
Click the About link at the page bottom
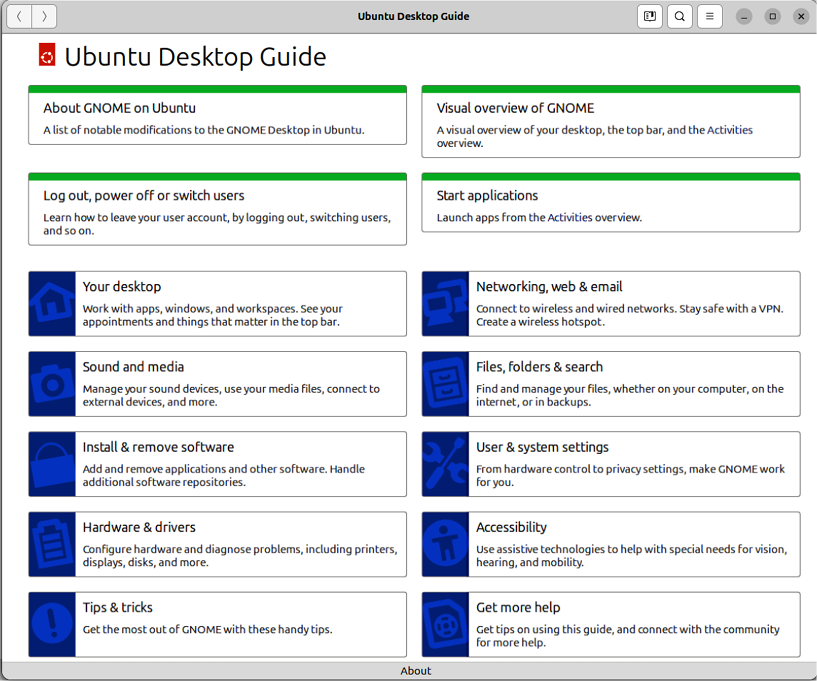[416, 671]
